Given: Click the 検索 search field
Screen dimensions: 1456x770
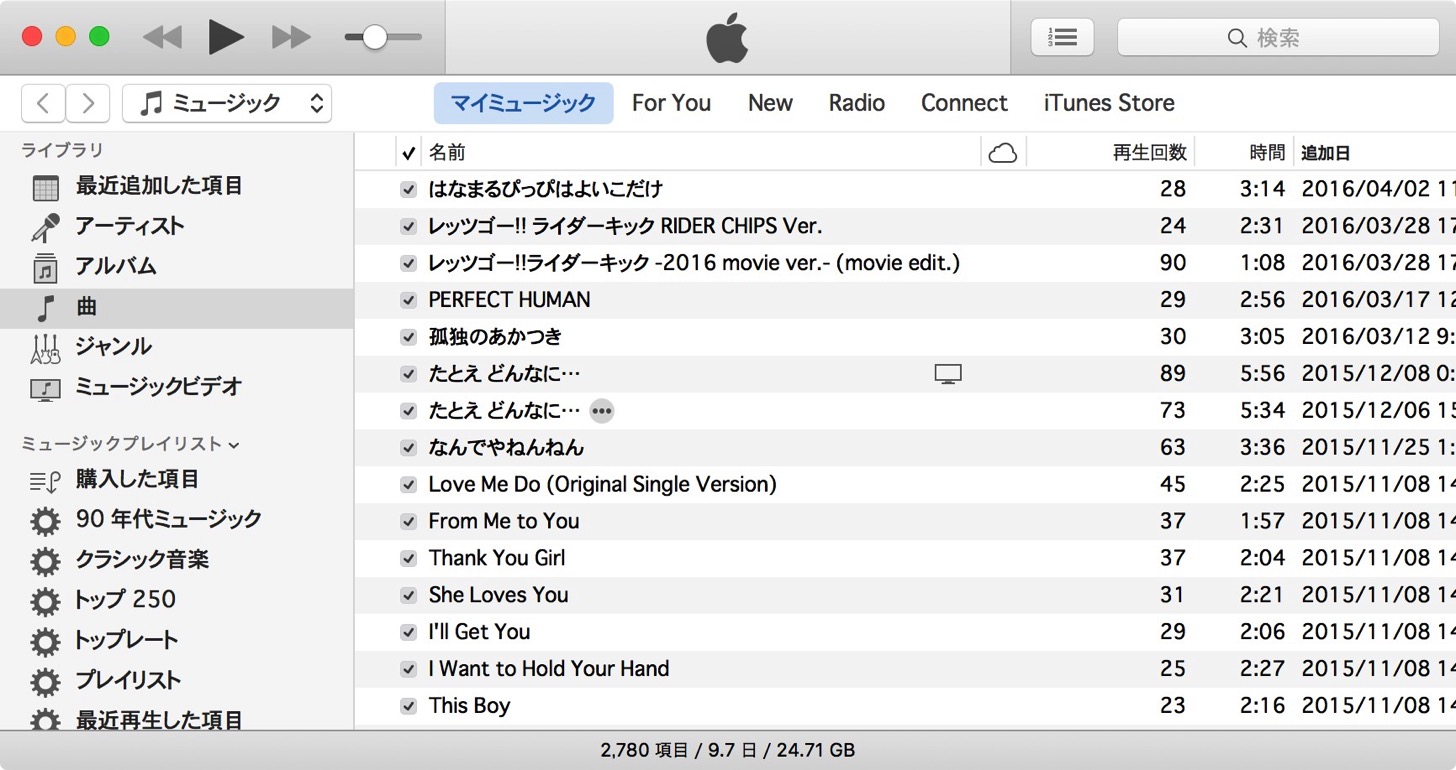Looking at the screenshot, I should tap(1278, 37).
